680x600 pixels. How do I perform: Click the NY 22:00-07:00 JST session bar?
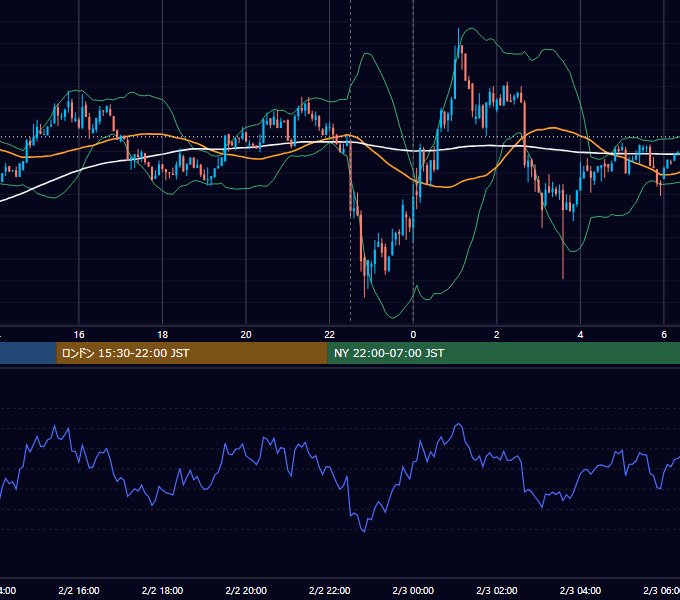tap(503, 353)
